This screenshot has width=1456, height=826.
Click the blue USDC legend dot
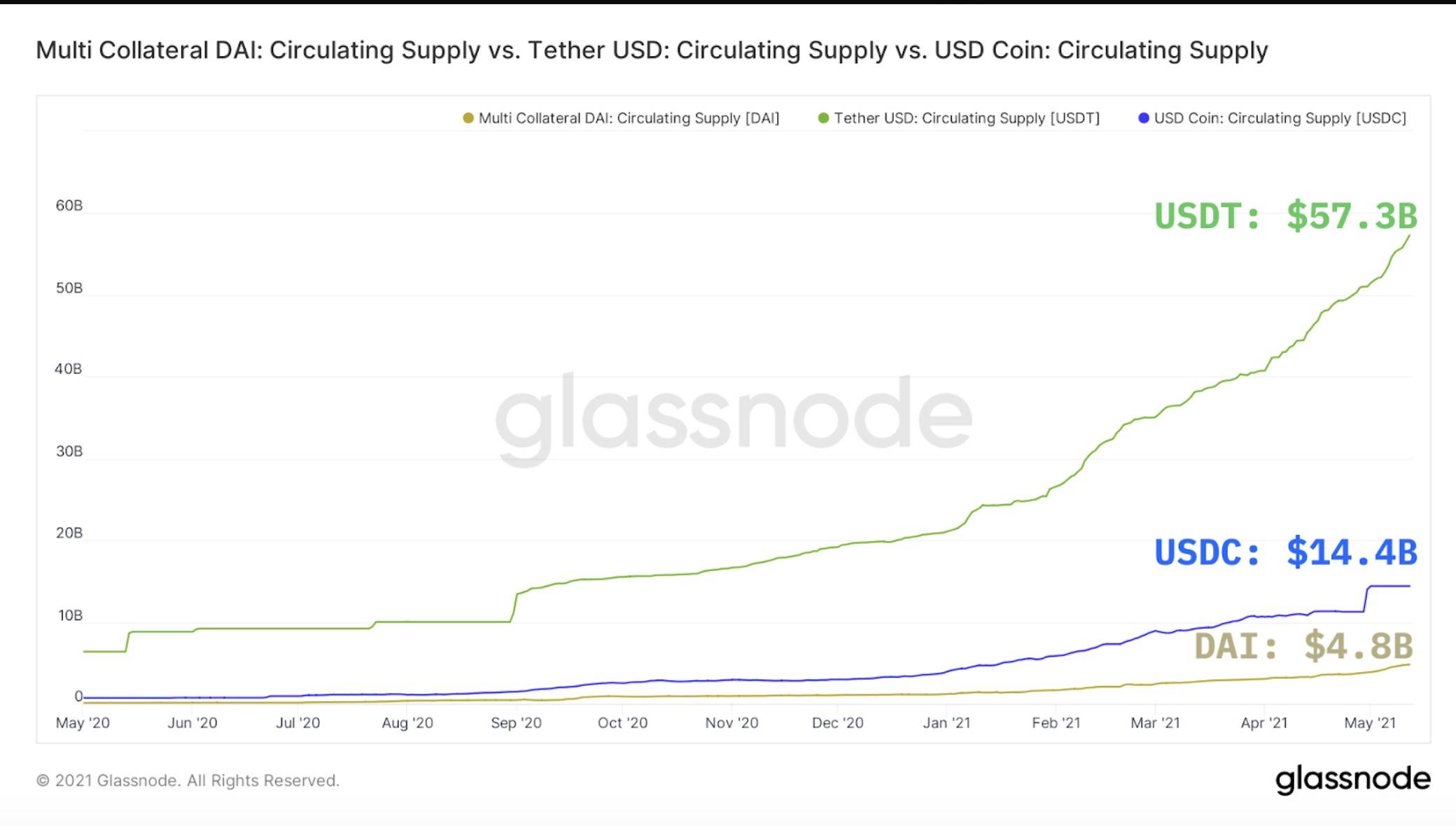1144,118
